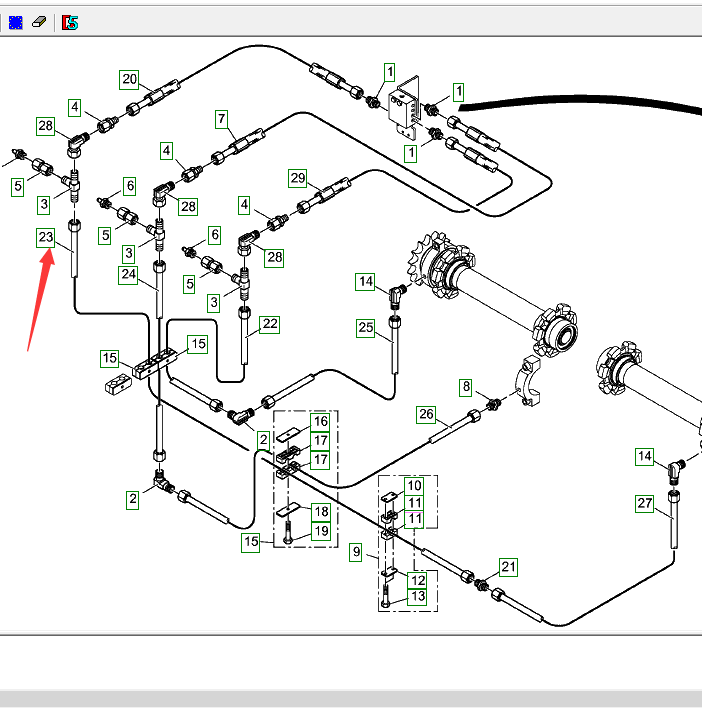
Task: Click assembly callout 9
Action: point(357,551)
